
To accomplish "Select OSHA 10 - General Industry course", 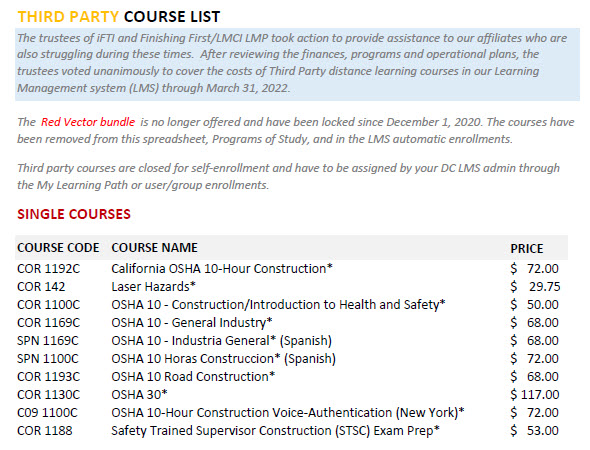I will [x=192, y=322].
